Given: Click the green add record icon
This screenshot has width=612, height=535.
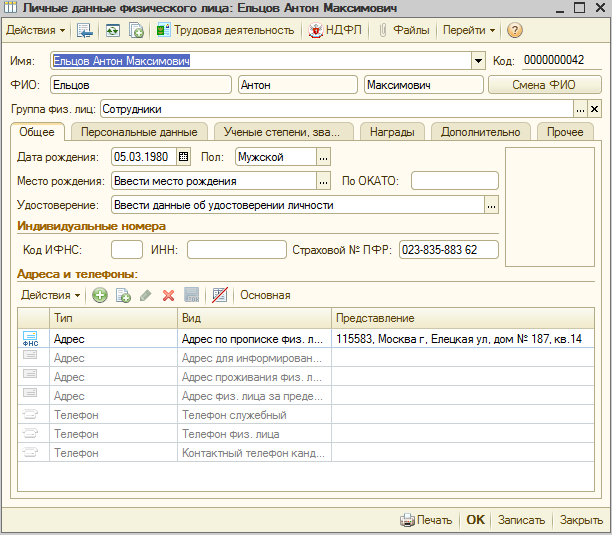Looking at the screenshot, I should [100, 295].
